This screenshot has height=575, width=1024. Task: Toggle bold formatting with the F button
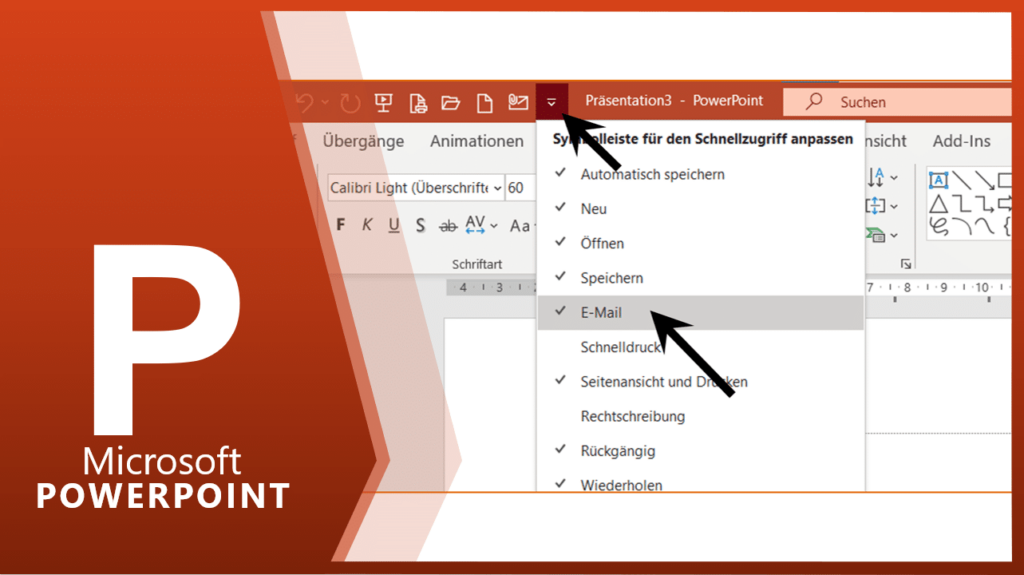(340, 225)
